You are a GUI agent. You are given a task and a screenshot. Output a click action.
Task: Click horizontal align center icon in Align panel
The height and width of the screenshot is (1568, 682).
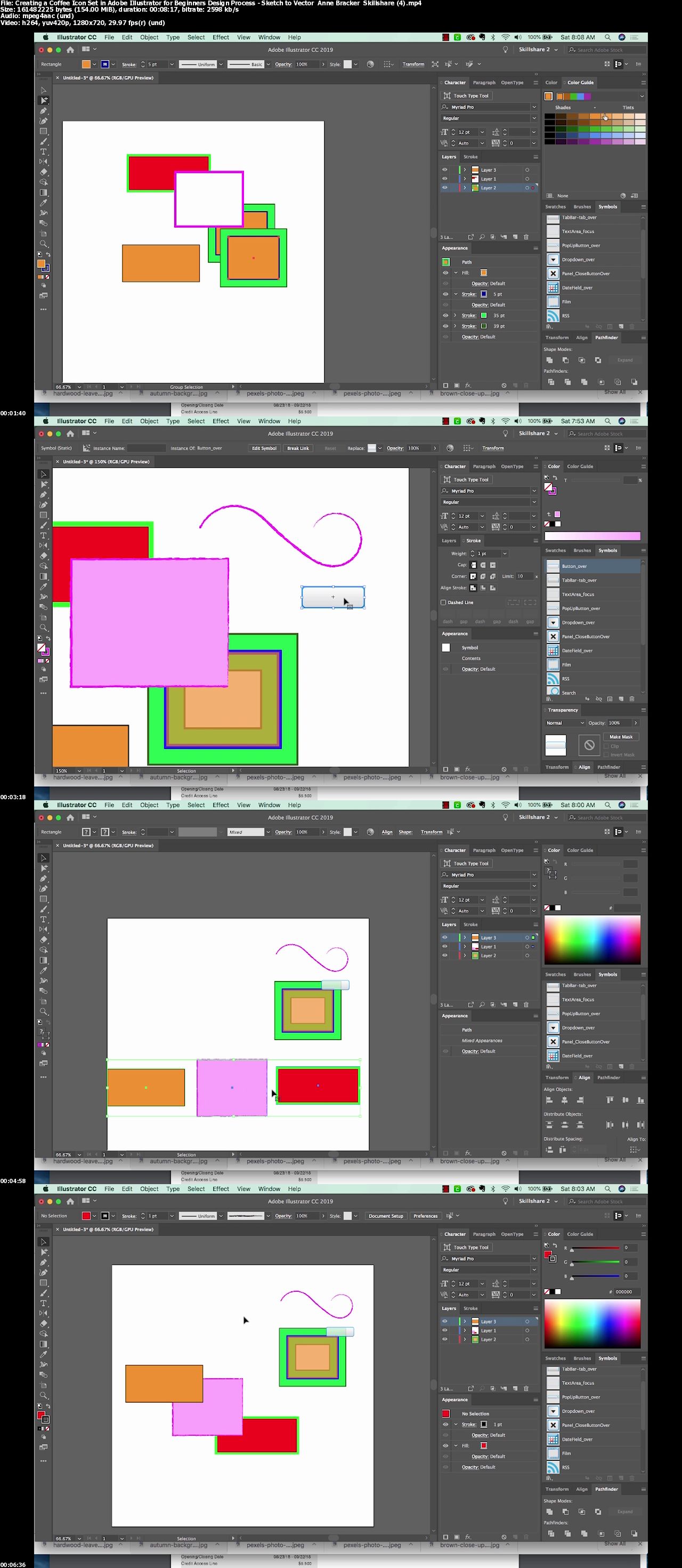[565, 1100]
